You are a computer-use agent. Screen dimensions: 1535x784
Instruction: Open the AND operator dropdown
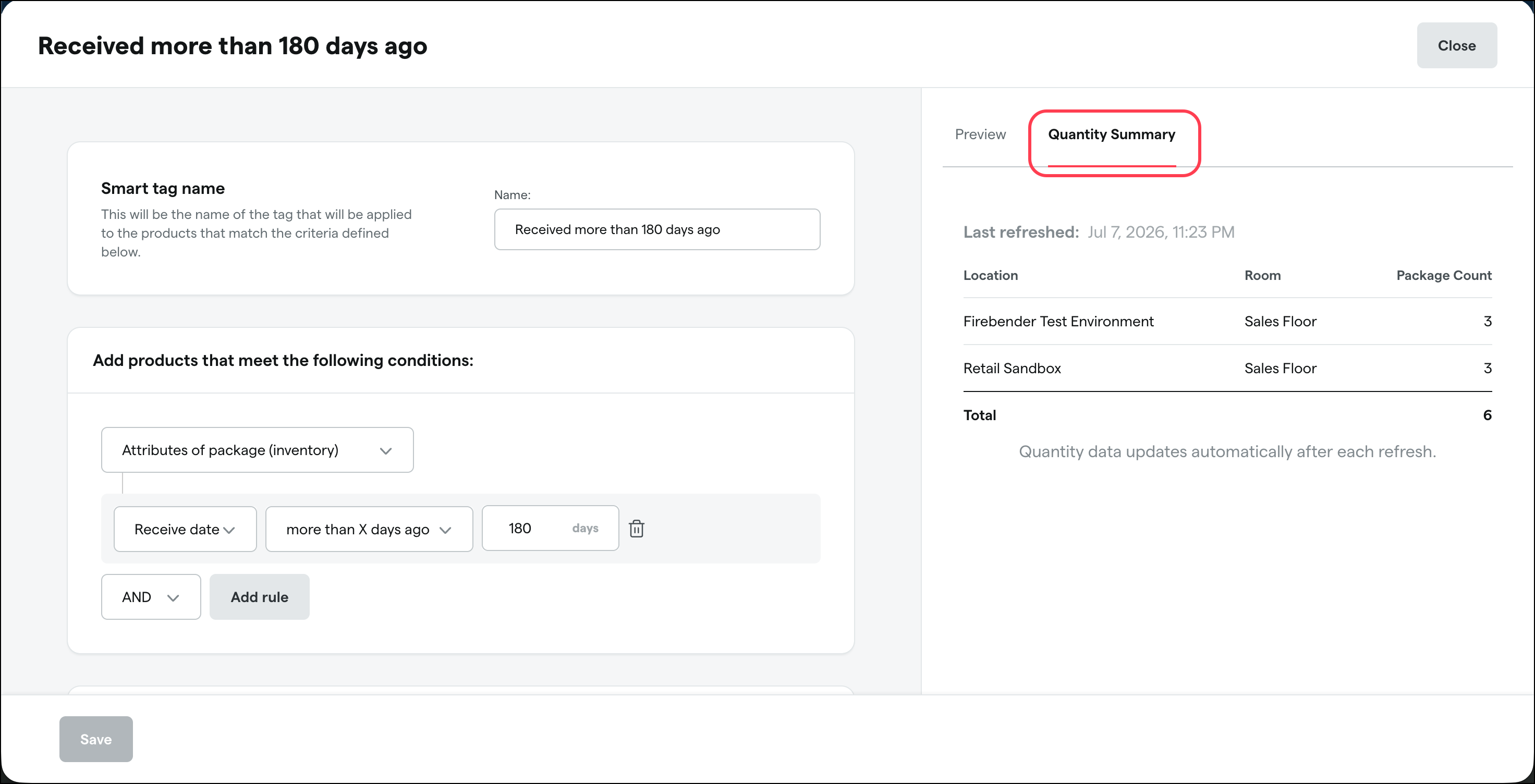(151, 597)
